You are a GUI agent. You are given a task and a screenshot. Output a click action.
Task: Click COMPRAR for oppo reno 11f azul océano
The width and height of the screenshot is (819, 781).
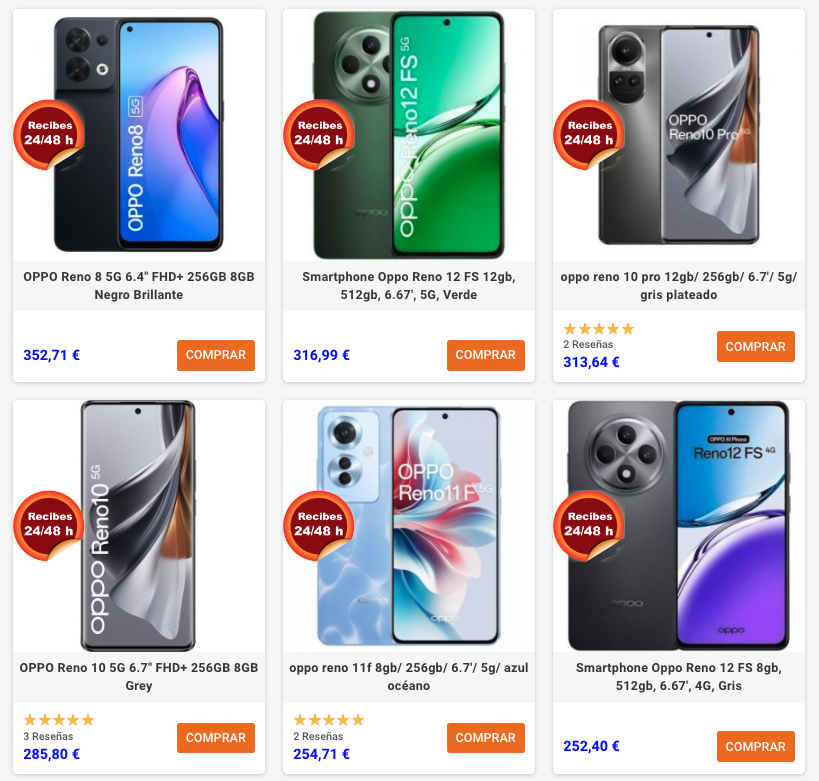coord(486,738)
